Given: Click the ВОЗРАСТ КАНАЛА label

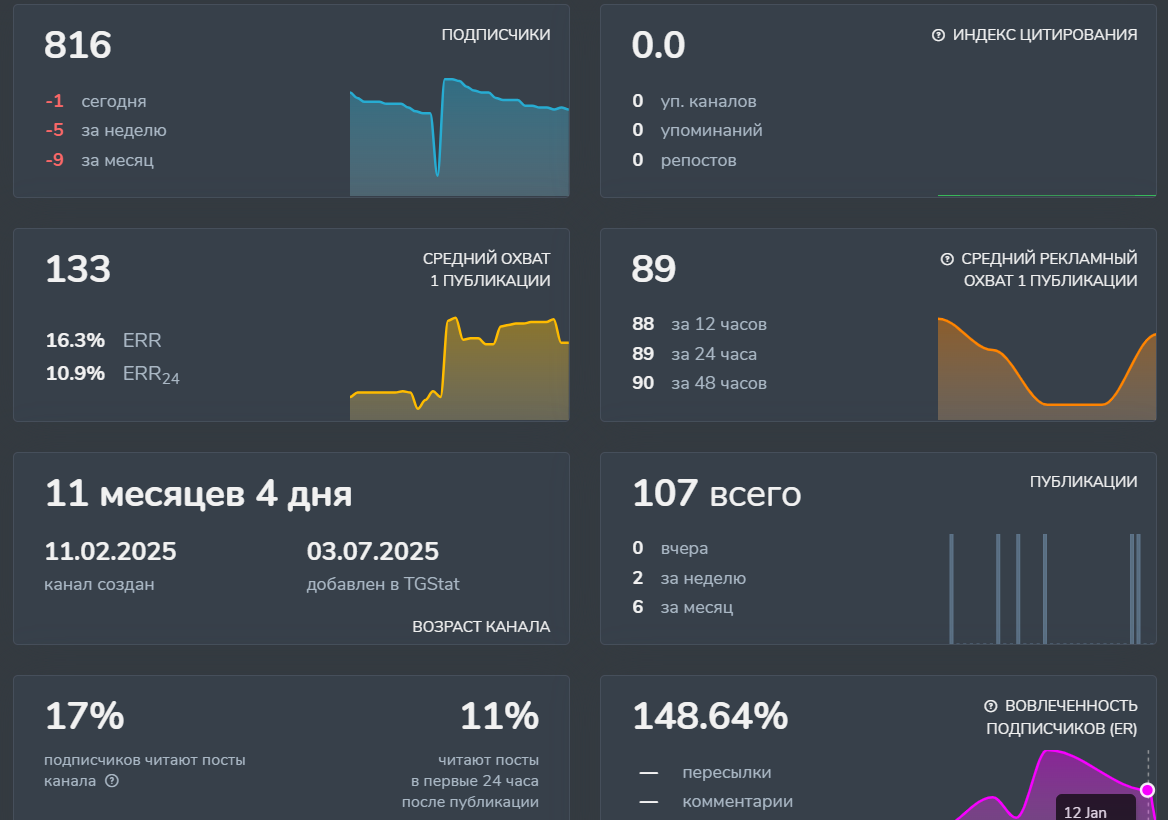Looking at the screenshot, I should [x=480, y=627].
